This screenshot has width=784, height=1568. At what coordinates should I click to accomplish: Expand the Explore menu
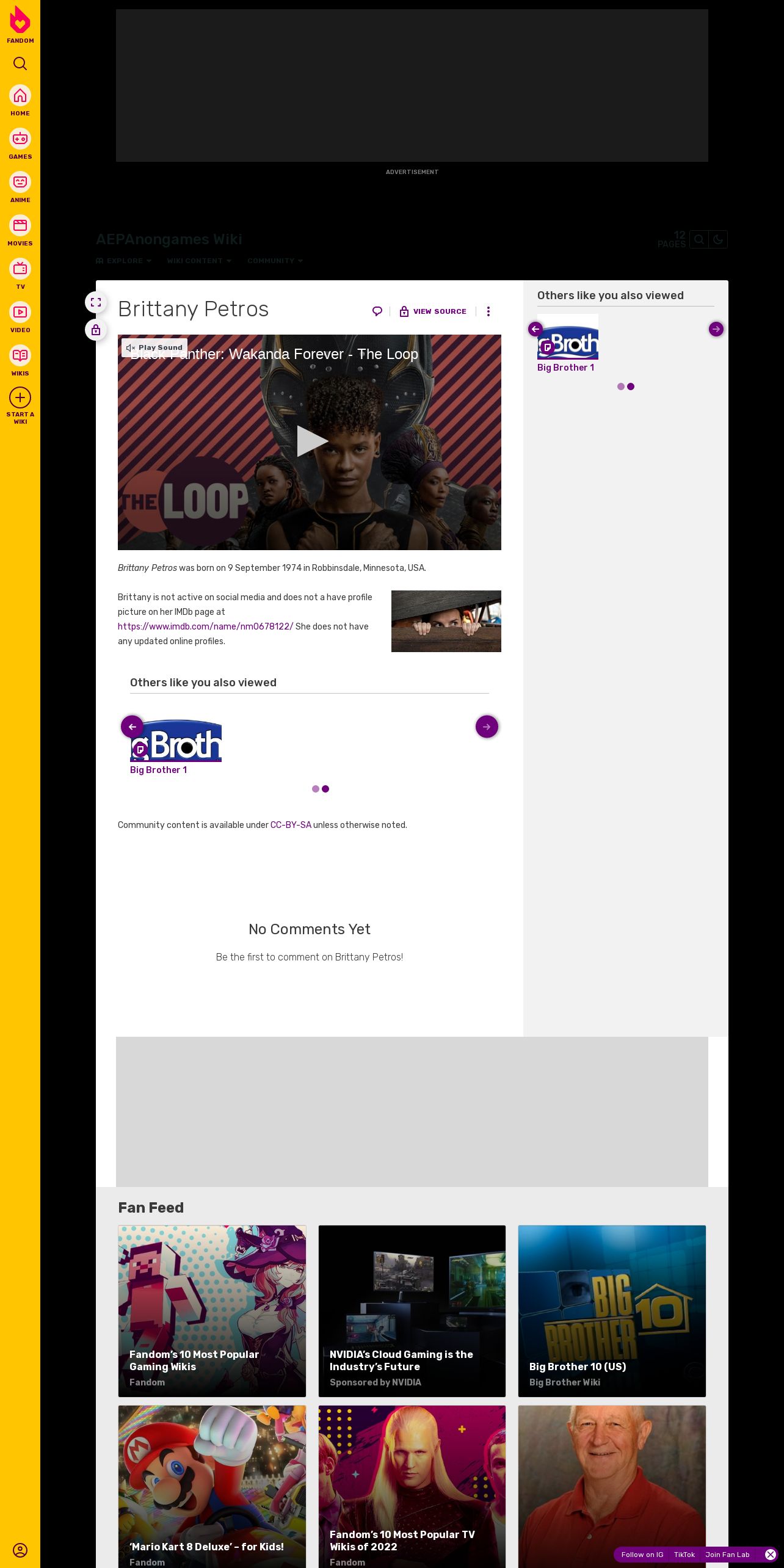(124, 261)
